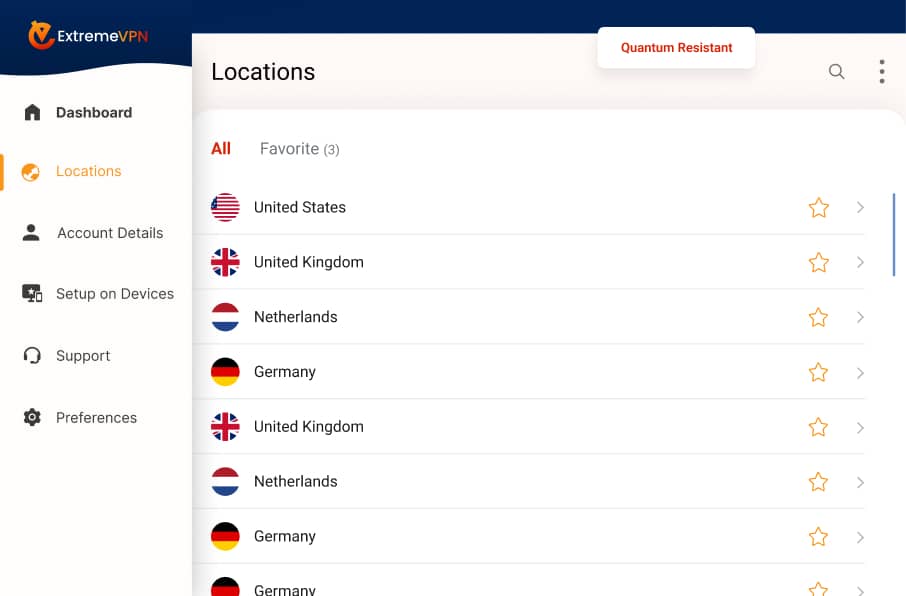Viewport: 906px width, 596px height.
Task: Go to Locations in the sidebar
Action: coord(88,171)
